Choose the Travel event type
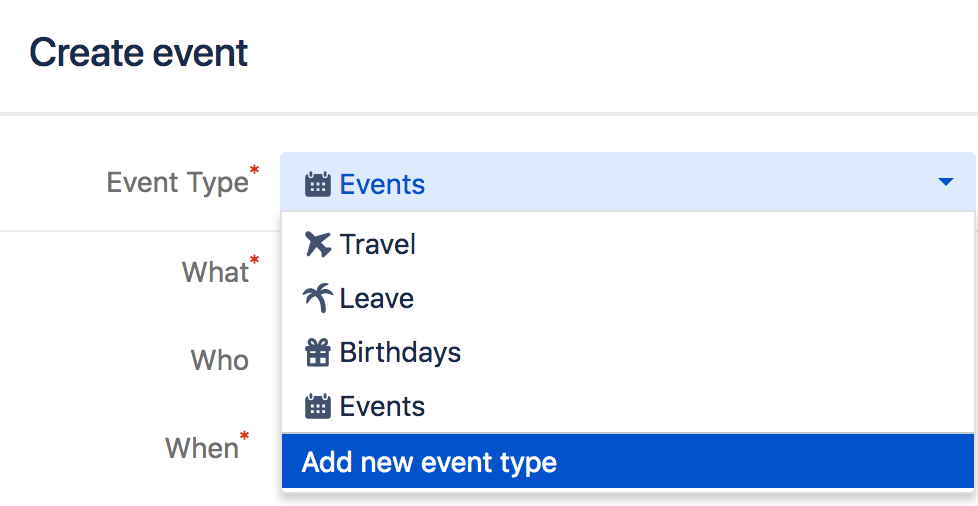This screenshot has height=506, width=978. [x=627, y=244]
